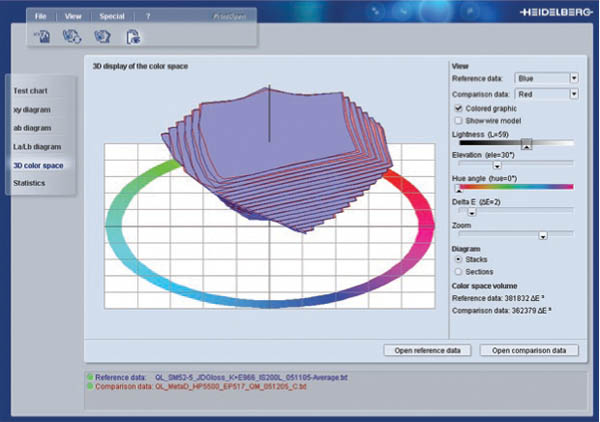This screenshot has height=422, width=600.
Task: Toggle the Colored graphic checkbox
Action: coord(458,108)
